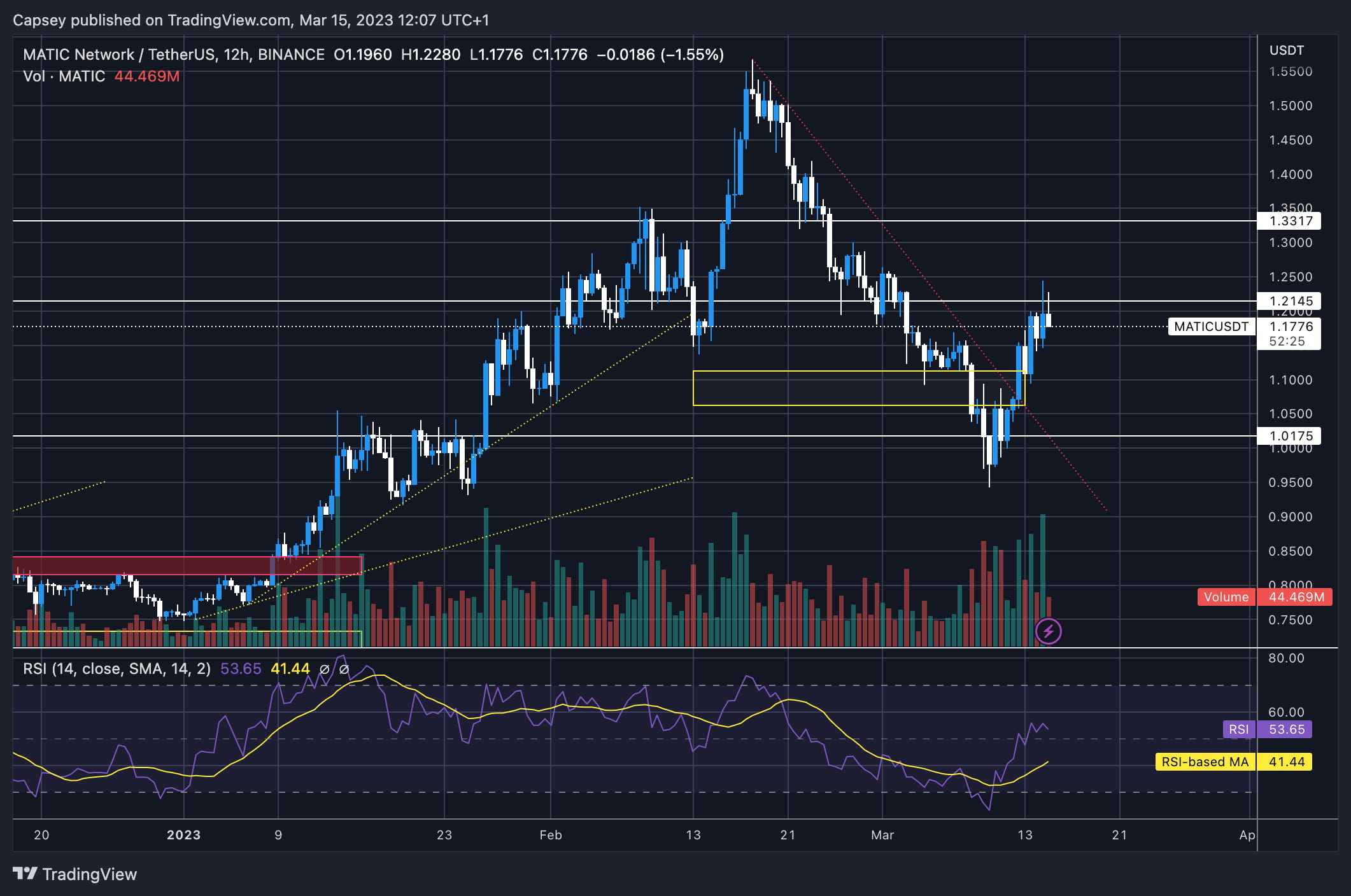Click the USDT currency label on price axis

pyautogui.click(x=1286, y=50)
